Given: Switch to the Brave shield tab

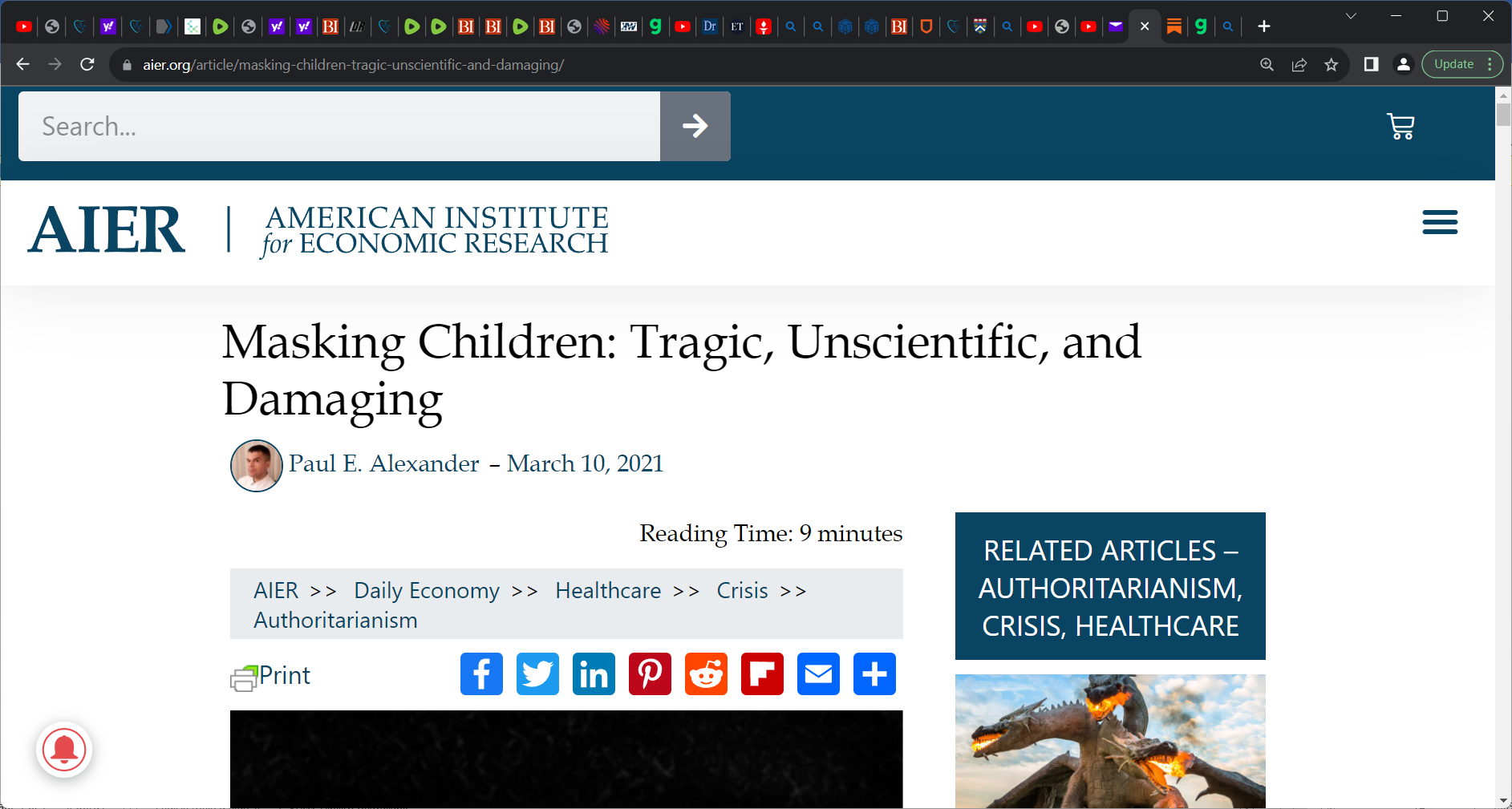Looking at the screenshot, I should click(x=926, y=26).
